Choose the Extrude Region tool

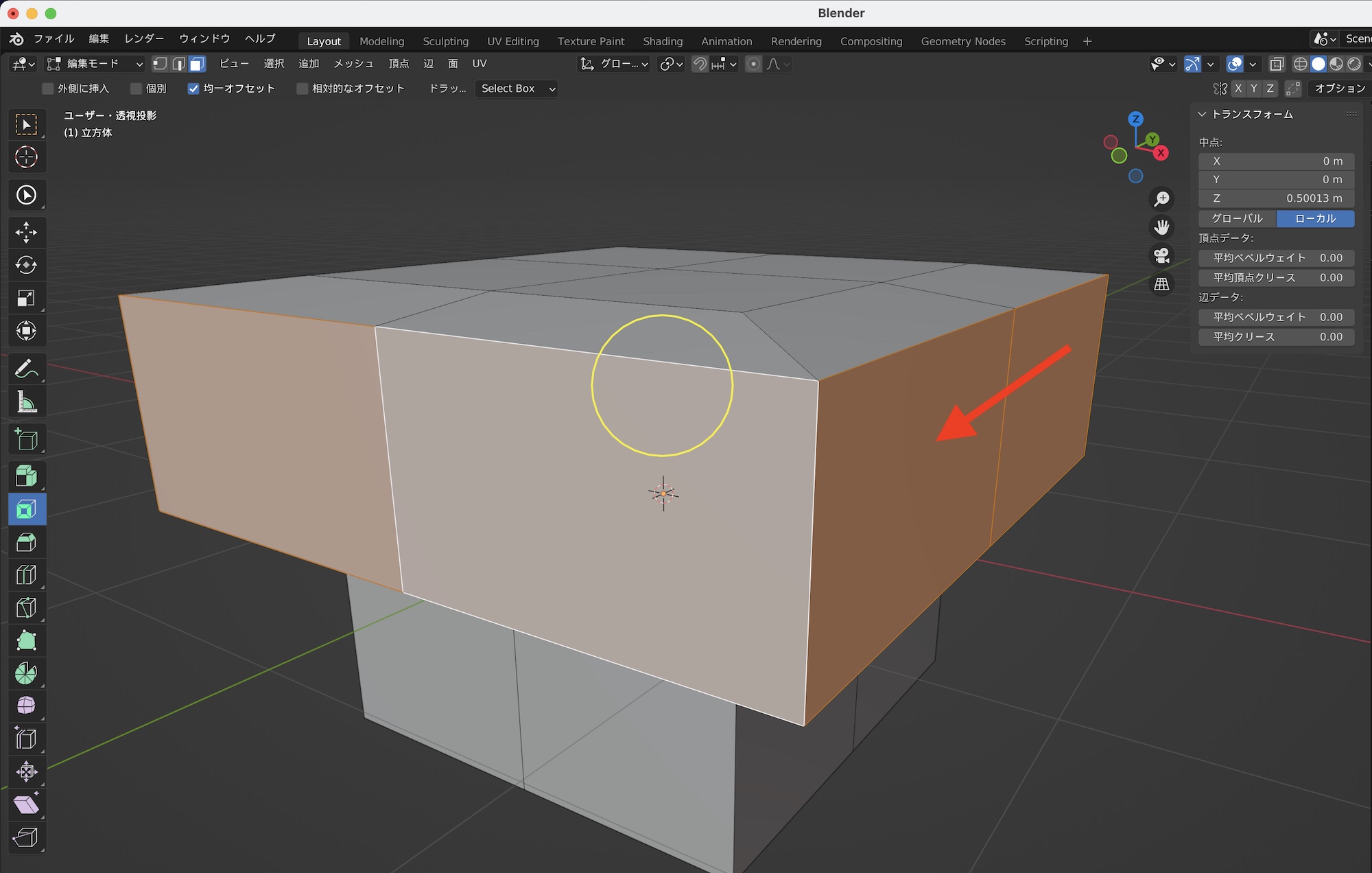26,476
